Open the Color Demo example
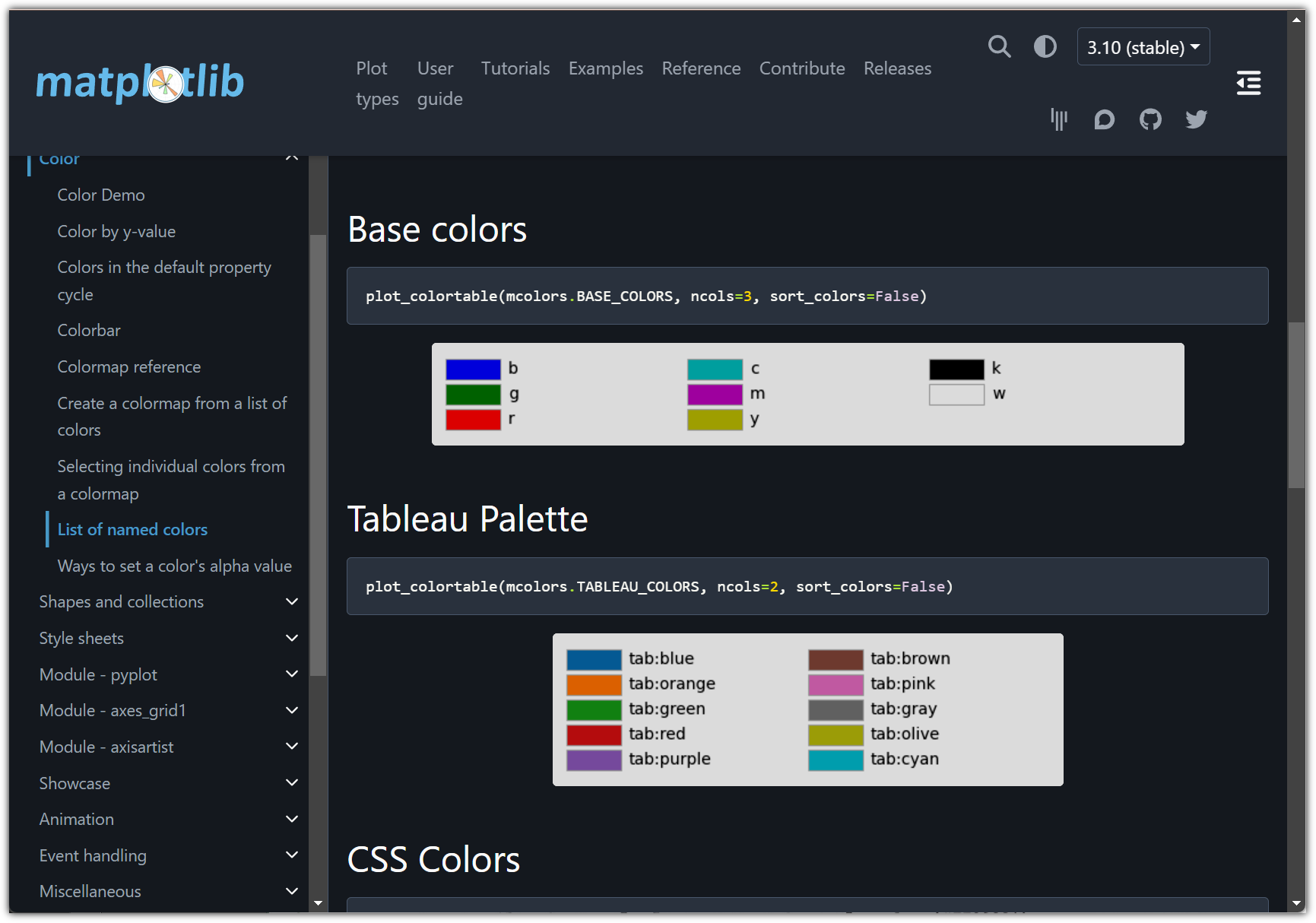The image size is (1316, 923). point(101,195)
